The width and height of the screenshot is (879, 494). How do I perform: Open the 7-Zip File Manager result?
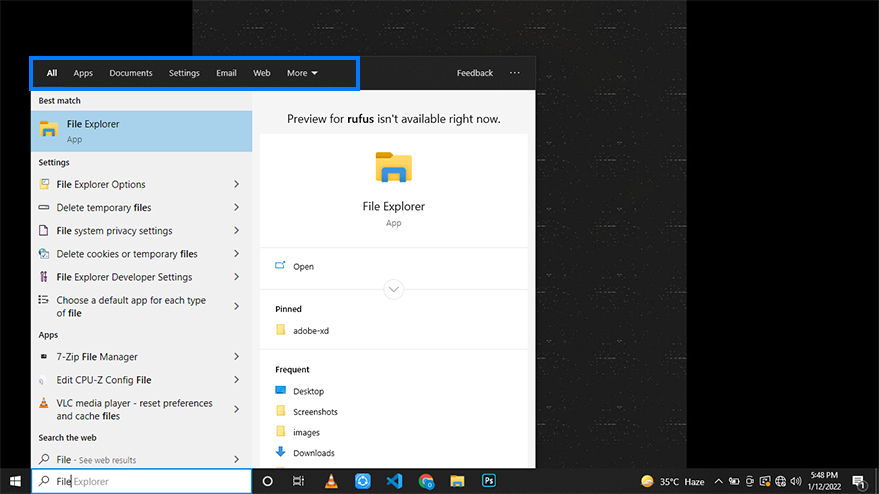tap(97, 357)
